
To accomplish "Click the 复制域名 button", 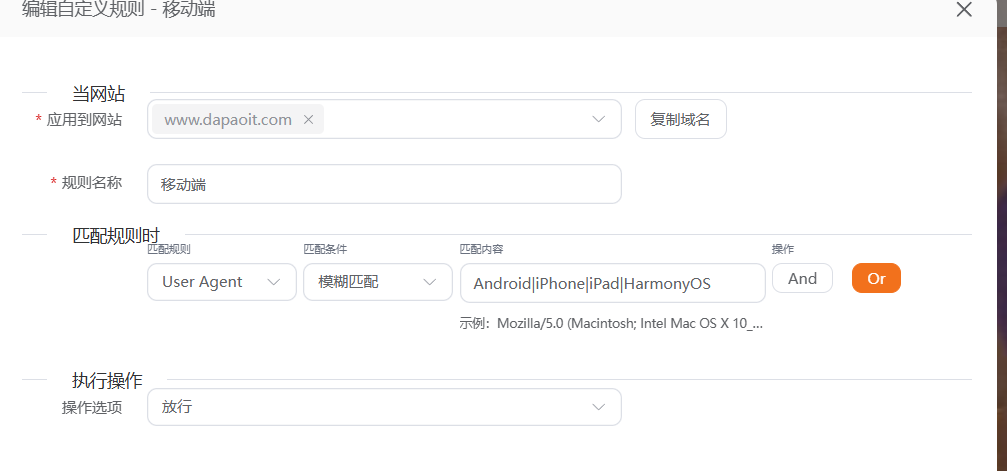I will 681,119.
